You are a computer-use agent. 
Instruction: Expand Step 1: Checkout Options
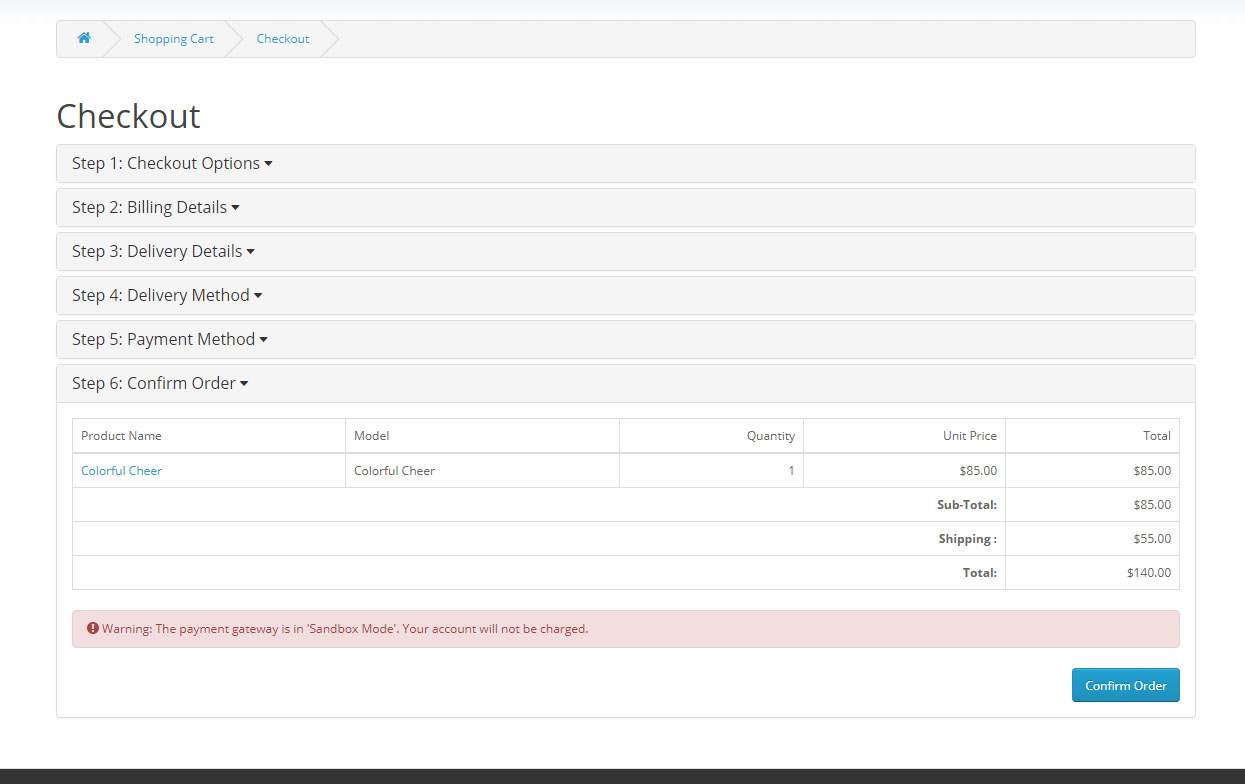(172, 163)
